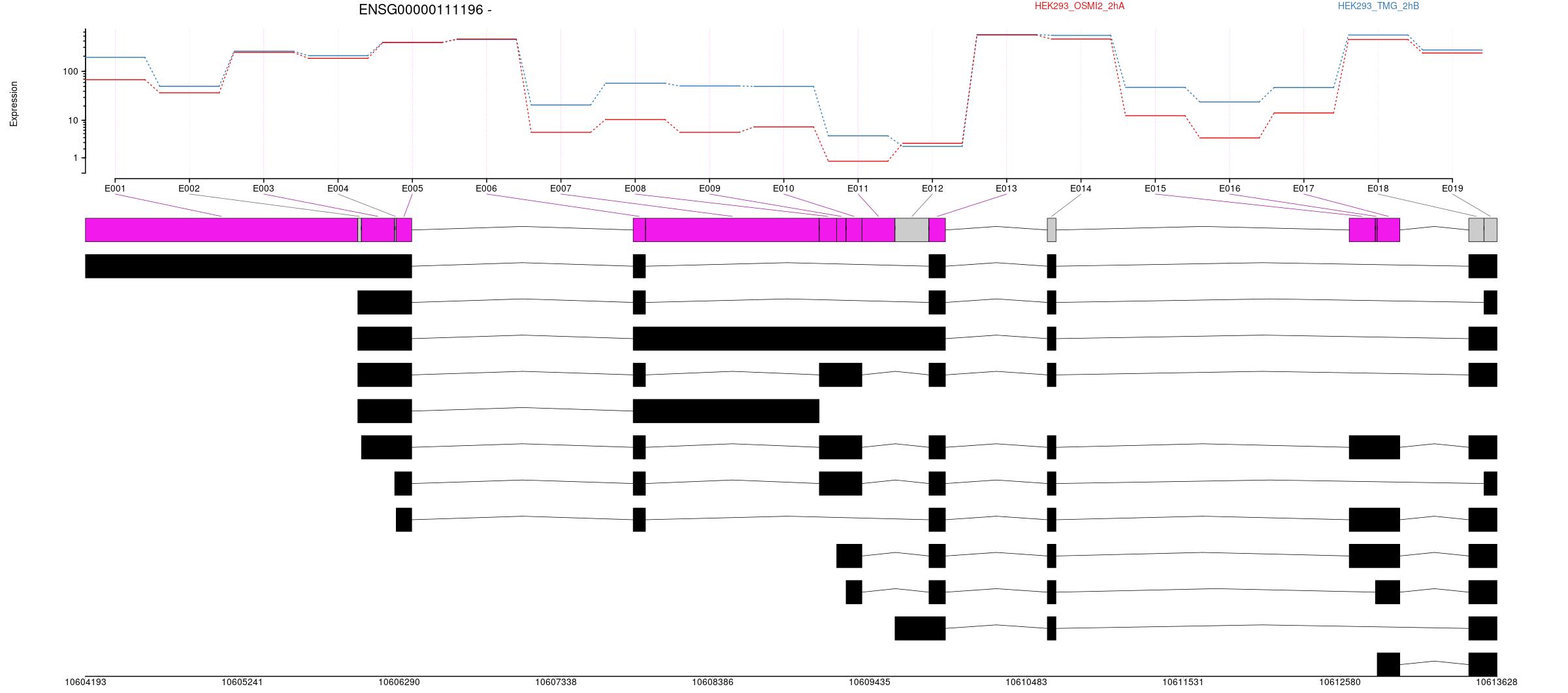The height and width of the screenshot is (693, 1568).
Task: Click first transcript's long black first exon
Action: pyautogui.click(x=248, y=266)
